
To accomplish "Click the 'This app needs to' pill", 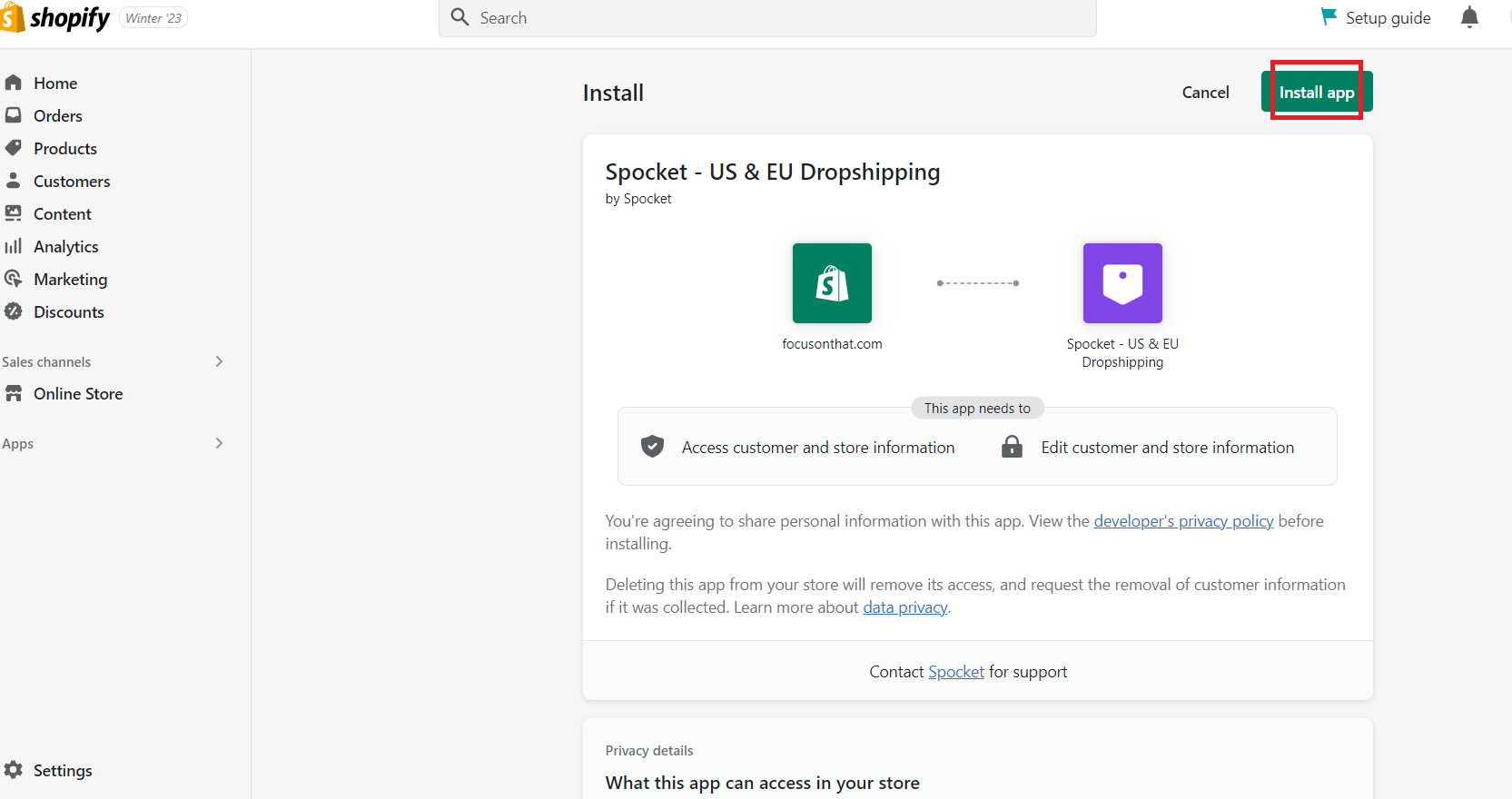I will 977,408.
